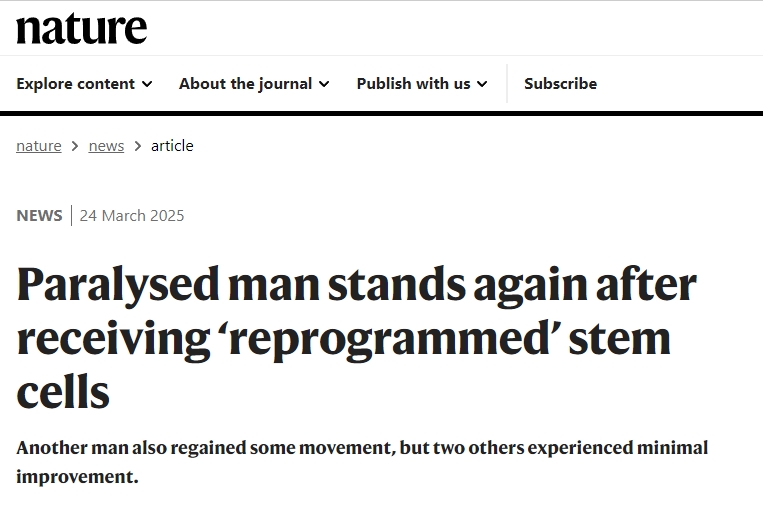This screenshot has width=763, height=506.
Task: Select the About the journal menu text
Action: [x=245, y=84]
